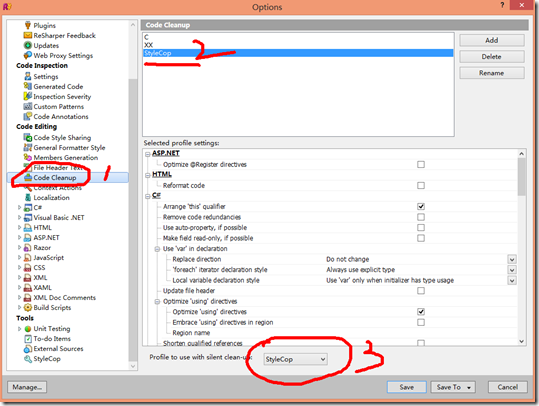Click the Members Generation icon
Viewport: 539px width, 406px height.
(x=28, y=157)
